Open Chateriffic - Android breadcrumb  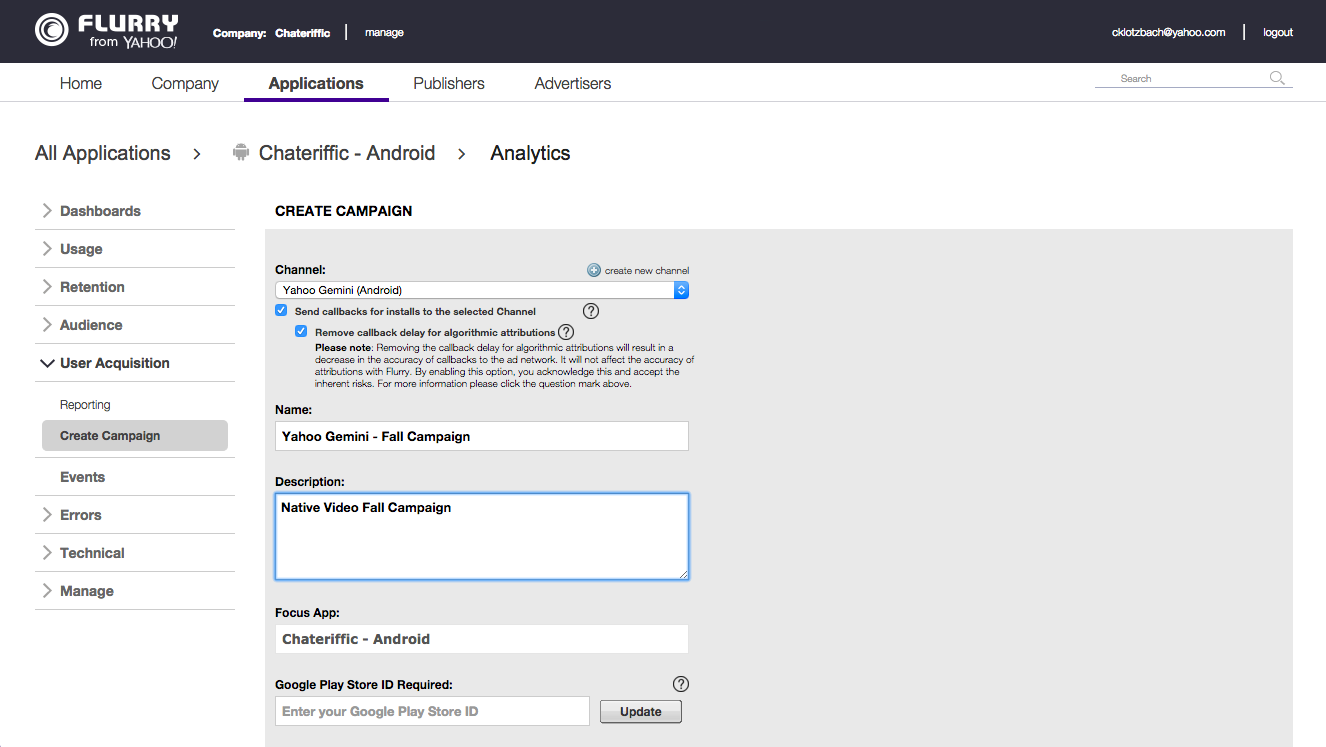pos(347,153)
